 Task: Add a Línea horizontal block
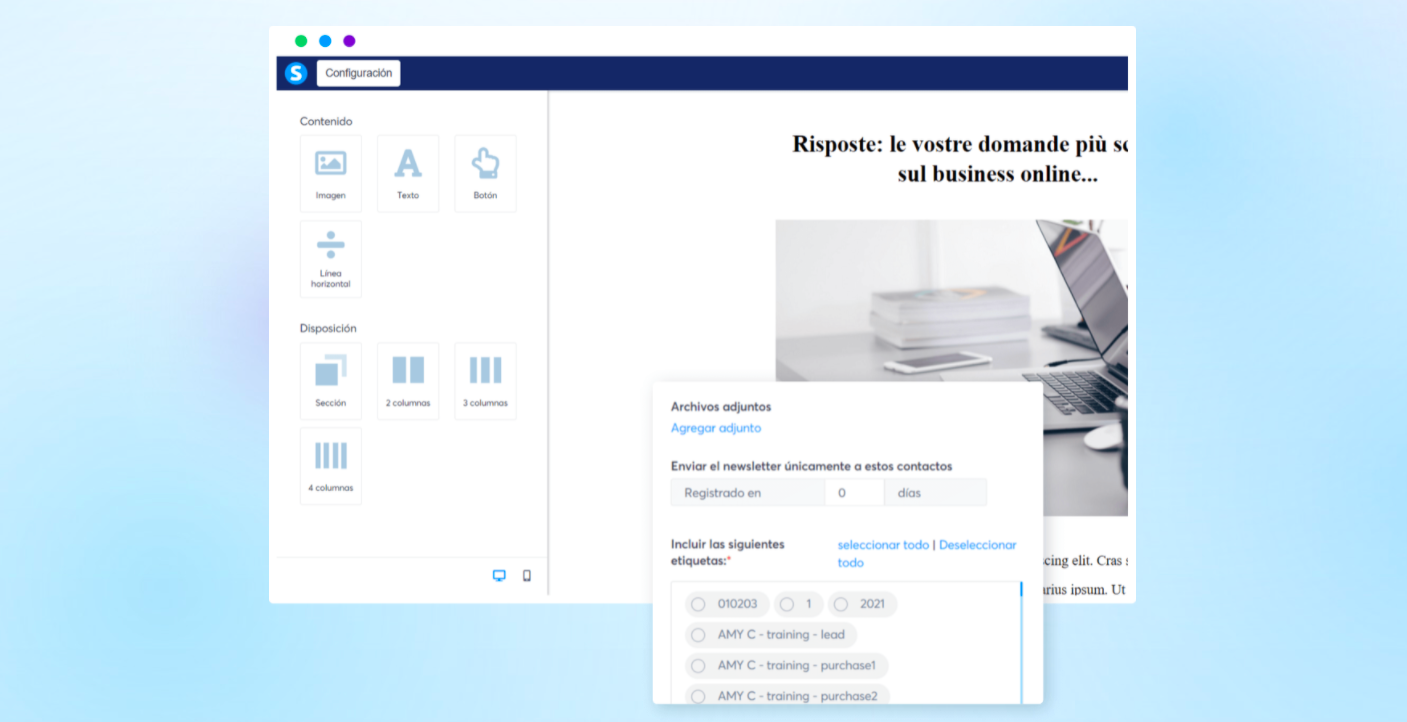(x=330, y=259)
